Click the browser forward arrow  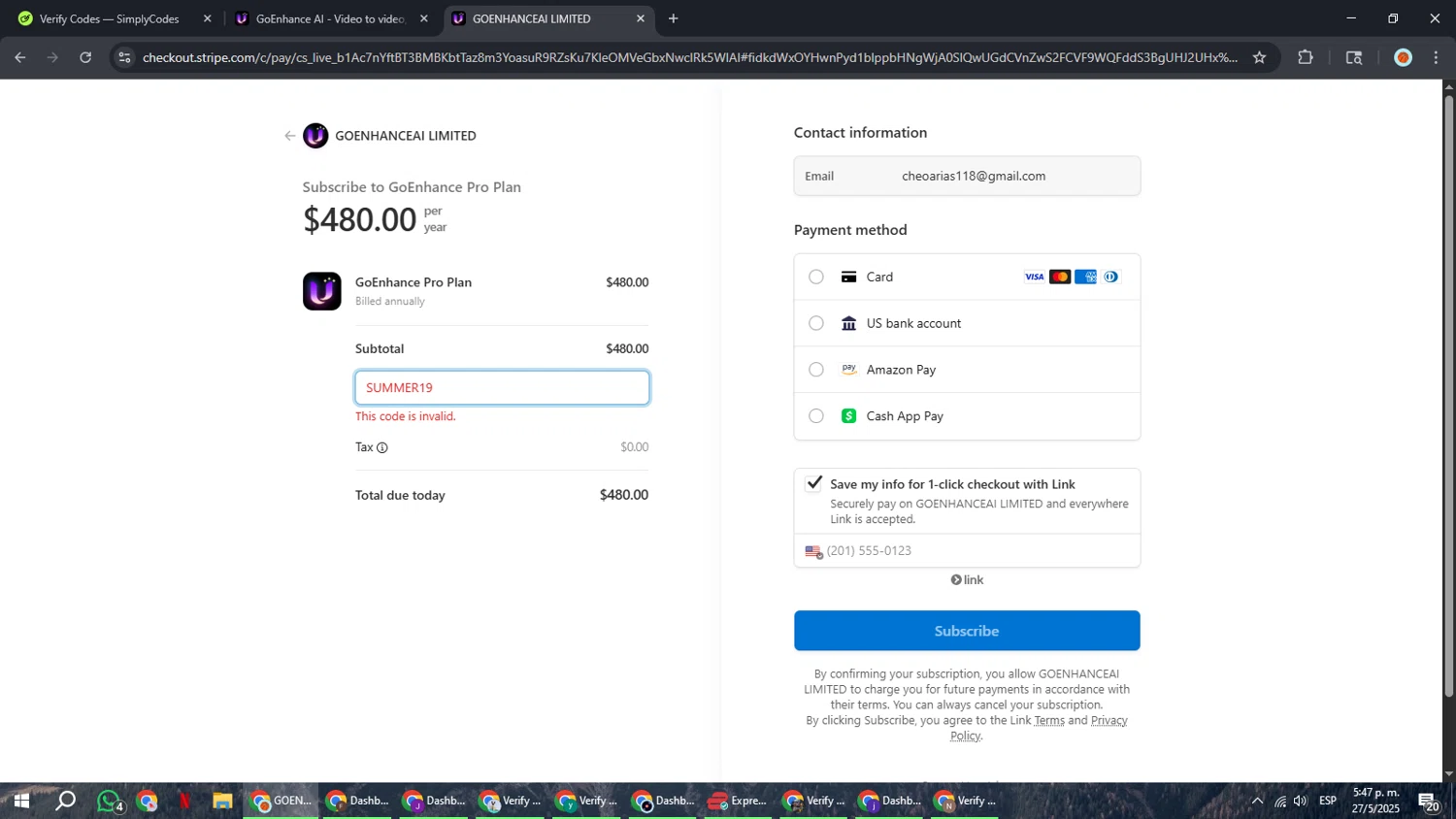click(52, 57)
